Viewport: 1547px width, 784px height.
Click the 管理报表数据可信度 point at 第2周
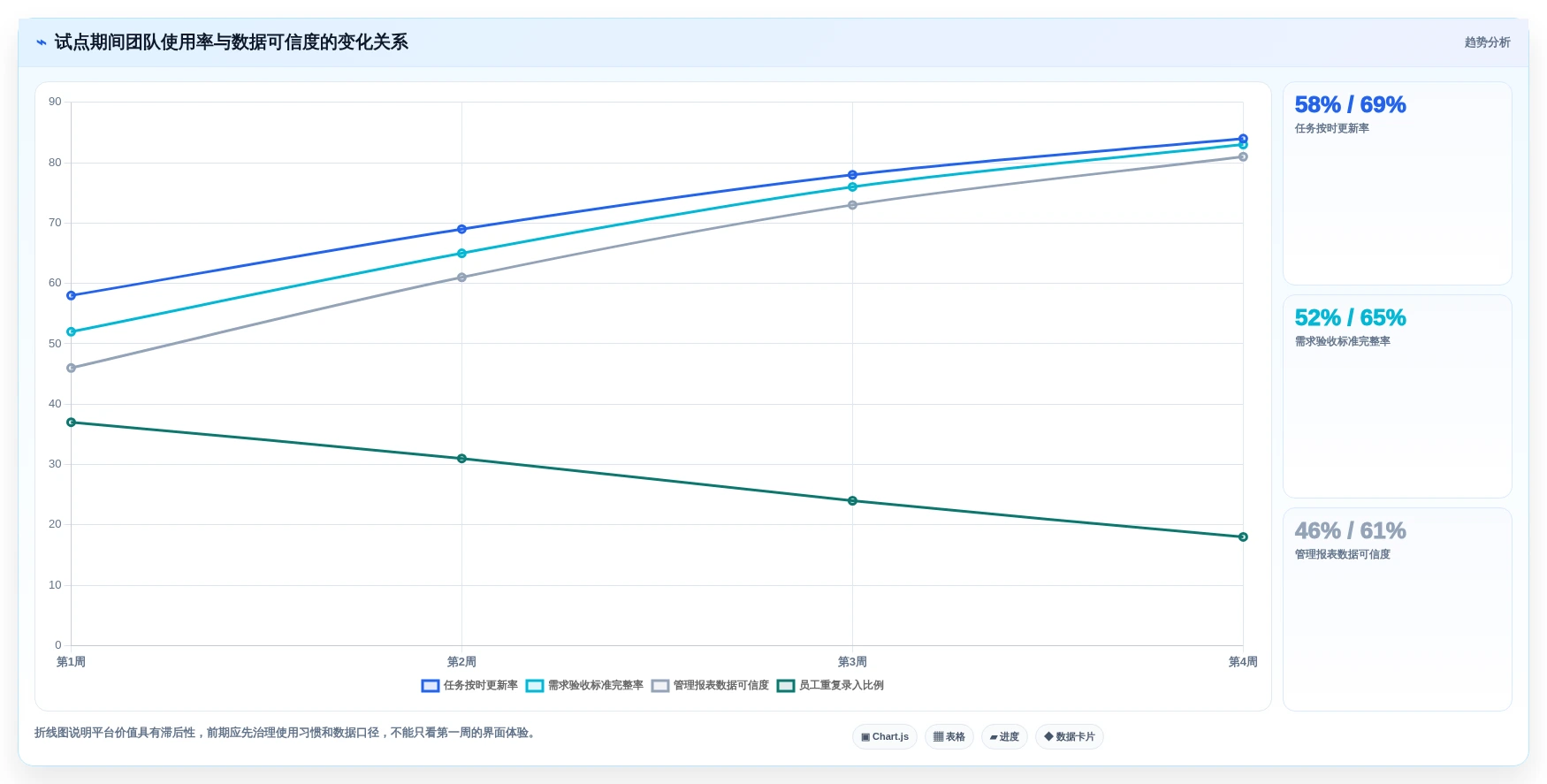[x=461, y=278]
